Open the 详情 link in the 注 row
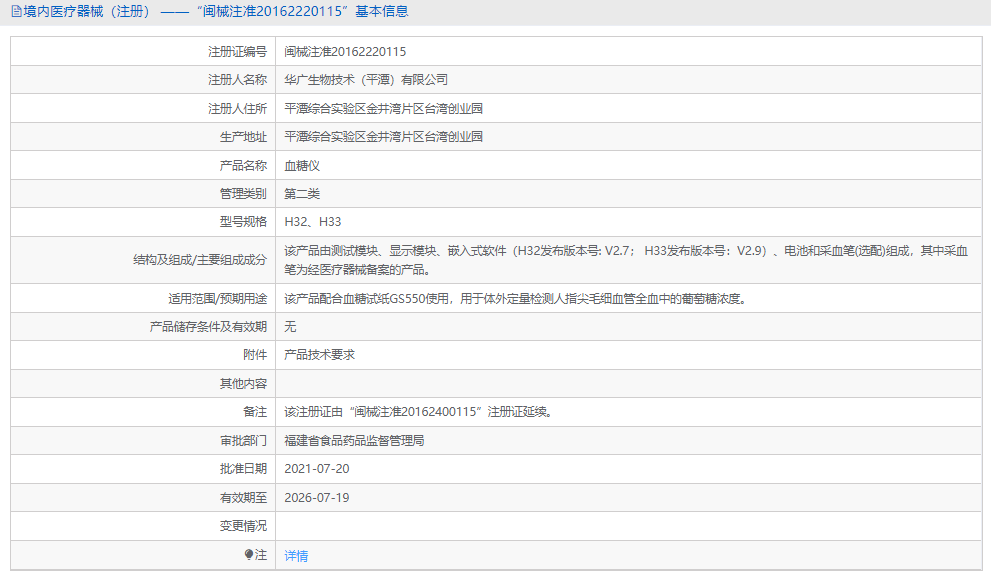The width and height of the screenshot is (991, 577). 296,556
